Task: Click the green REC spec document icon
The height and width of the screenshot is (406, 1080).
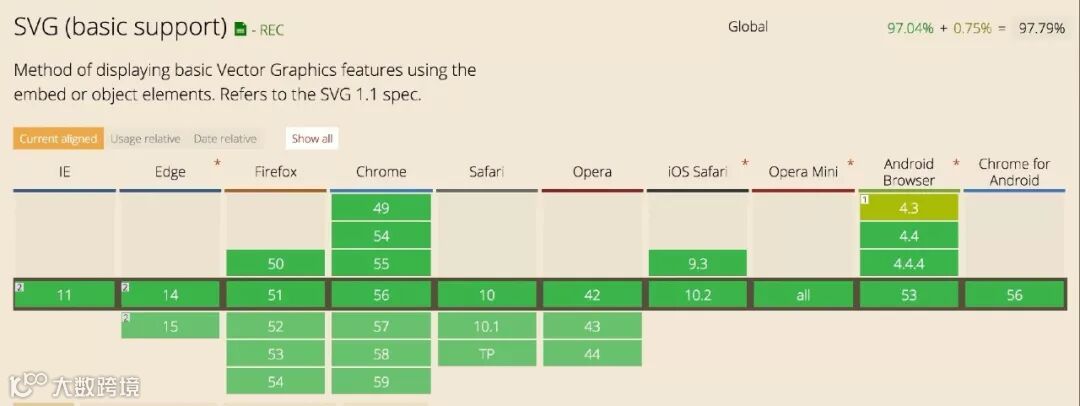Action: pos(240,30)
